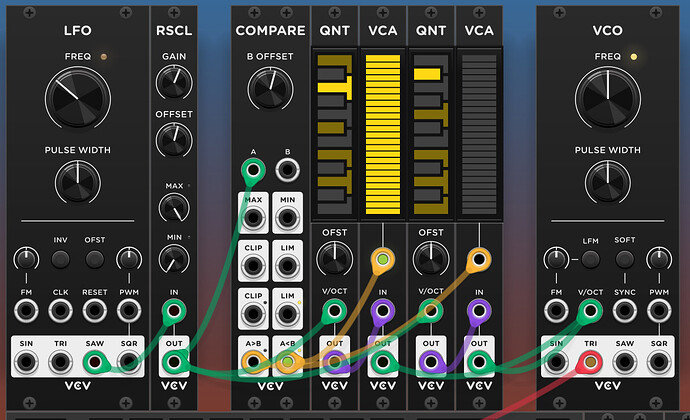This screenshot has height=420, width=690.
Task: Toggle the OFST button on the LFO
Action: 94,259
